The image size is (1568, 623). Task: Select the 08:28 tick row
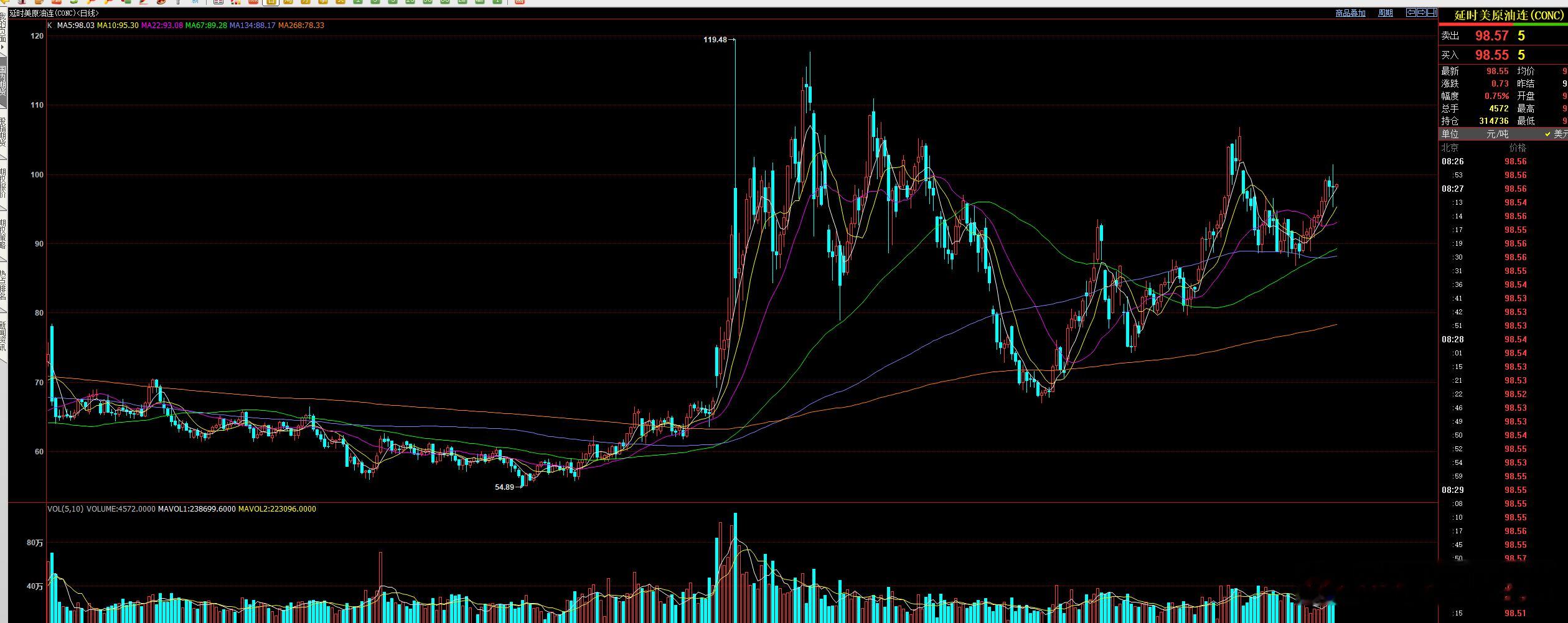click(1503, 340)
